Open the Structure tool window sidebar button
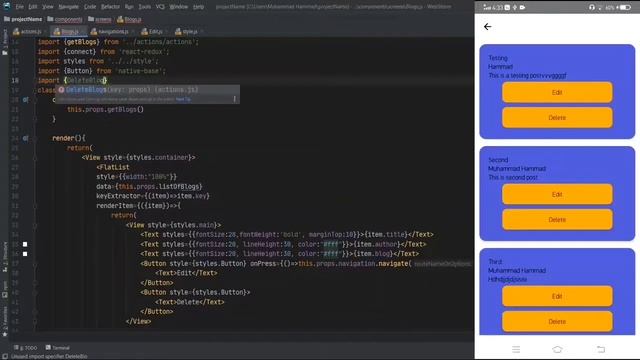This screenshot has width=640, height=360. tap(5, 256)
